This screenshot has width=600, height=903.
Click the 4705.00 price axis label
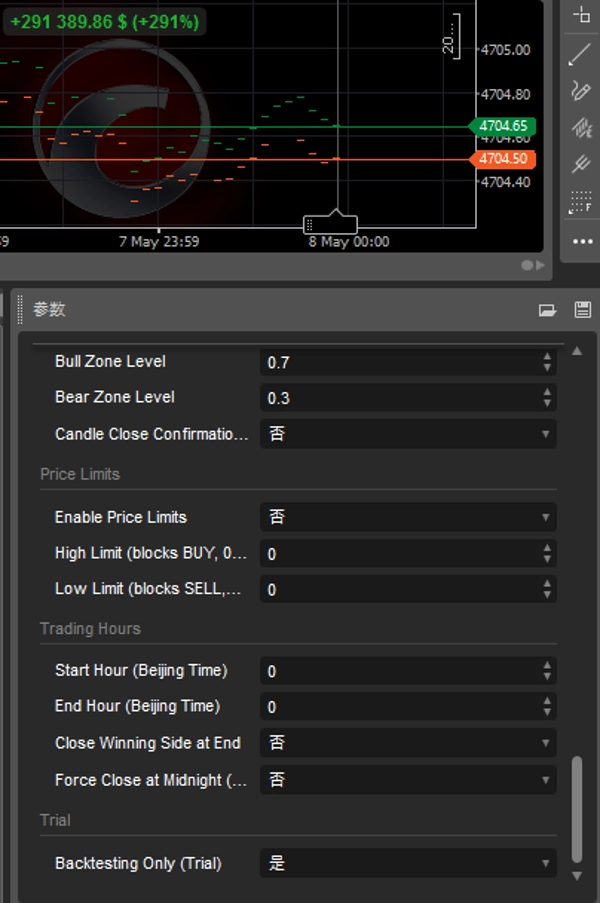tap(506, 50)
